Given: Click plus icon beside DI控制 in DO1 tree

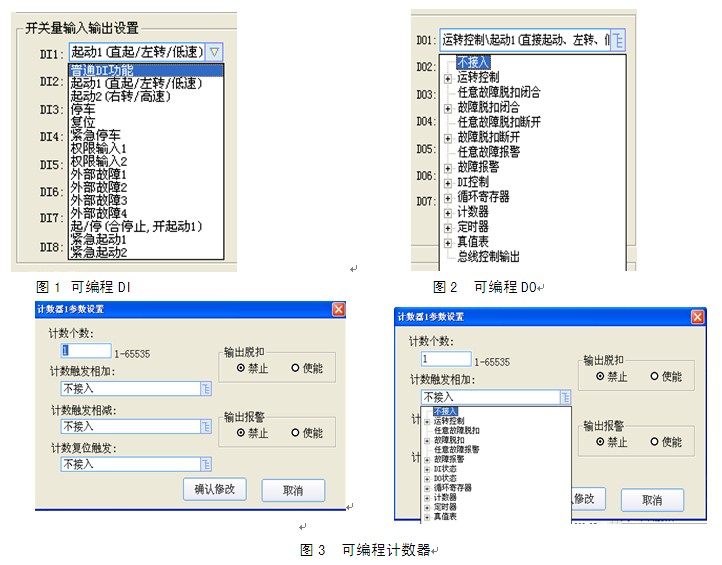Looking at the screenshot, I should pyautogui.click(x=448, y=183).
